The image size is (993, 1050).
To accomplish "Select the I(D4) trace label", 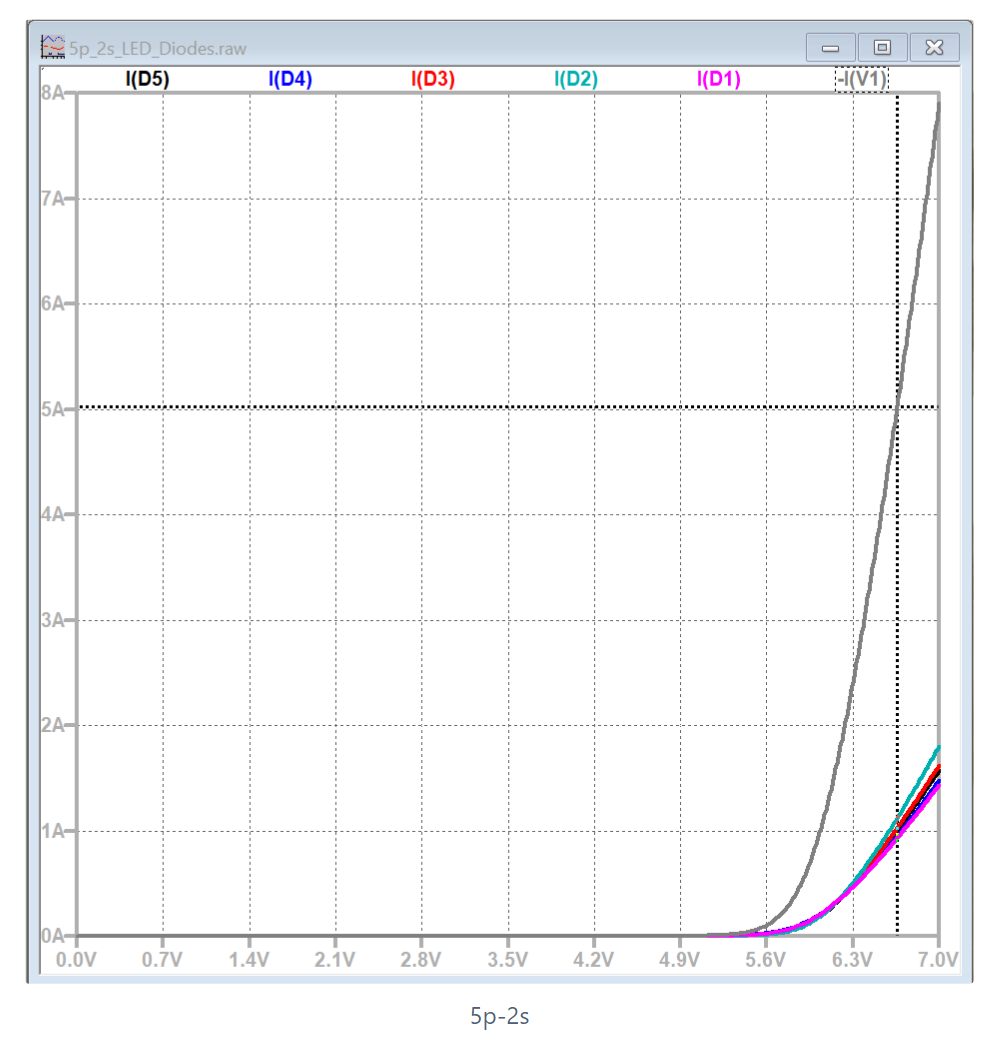I will pos(290,79).
